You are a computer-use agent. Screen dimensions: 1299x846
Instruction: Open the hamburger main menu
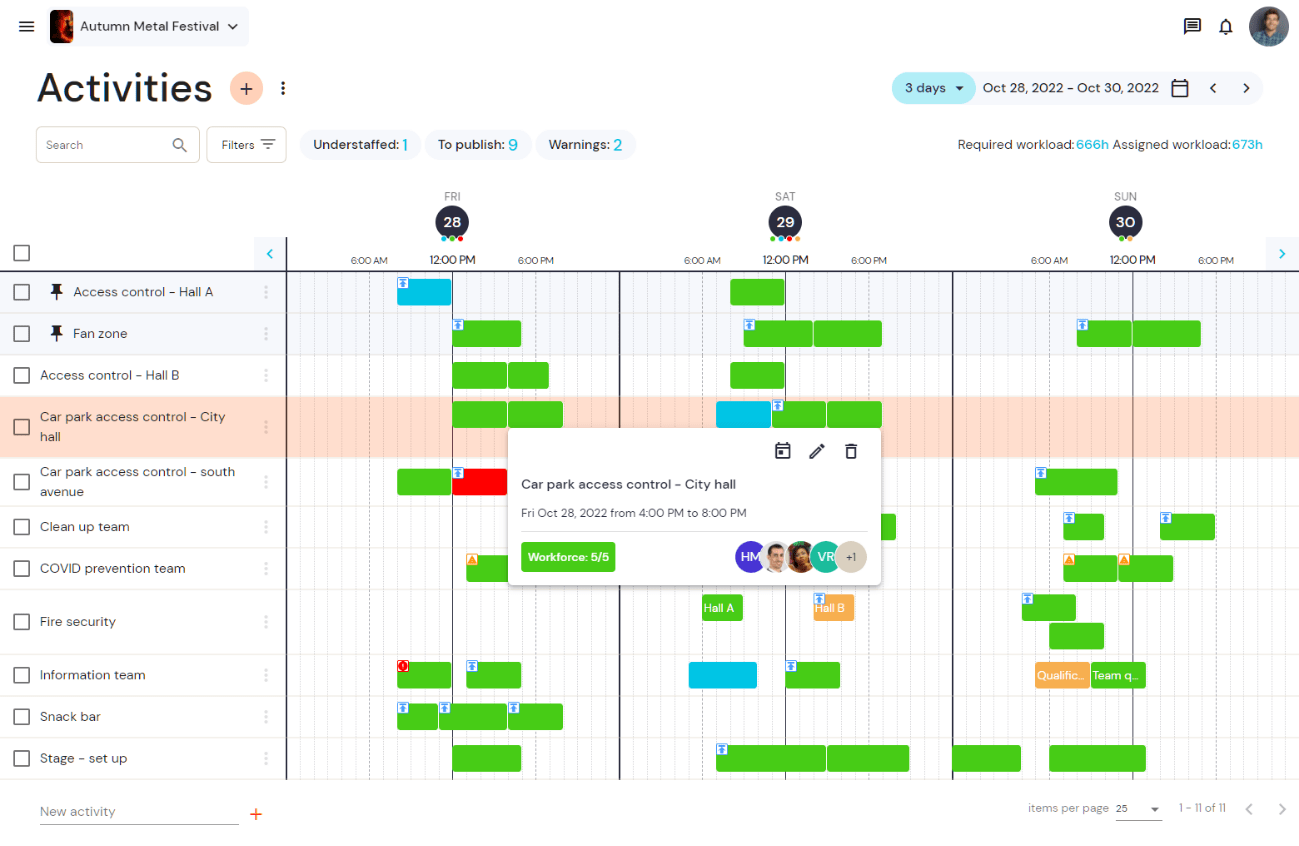pyautogui.click(x=27, y=27)
